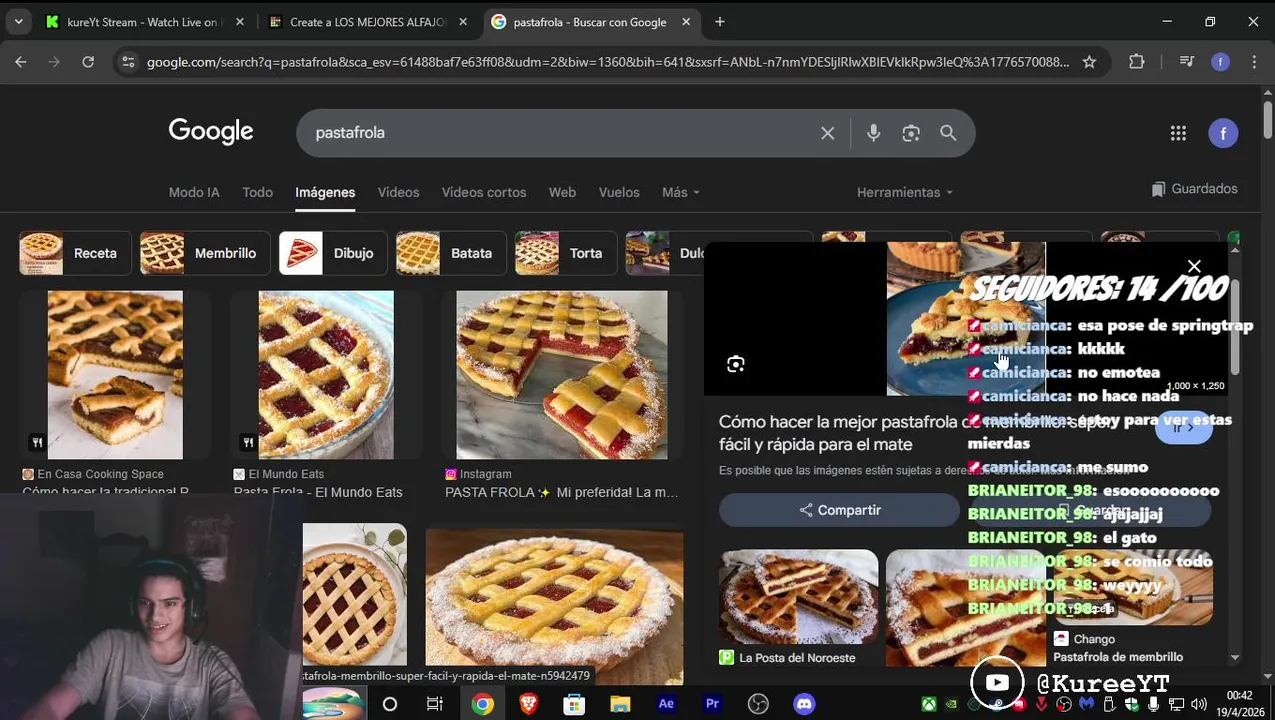
Task: Close the image preview panel
Action: pos(1194,266)
